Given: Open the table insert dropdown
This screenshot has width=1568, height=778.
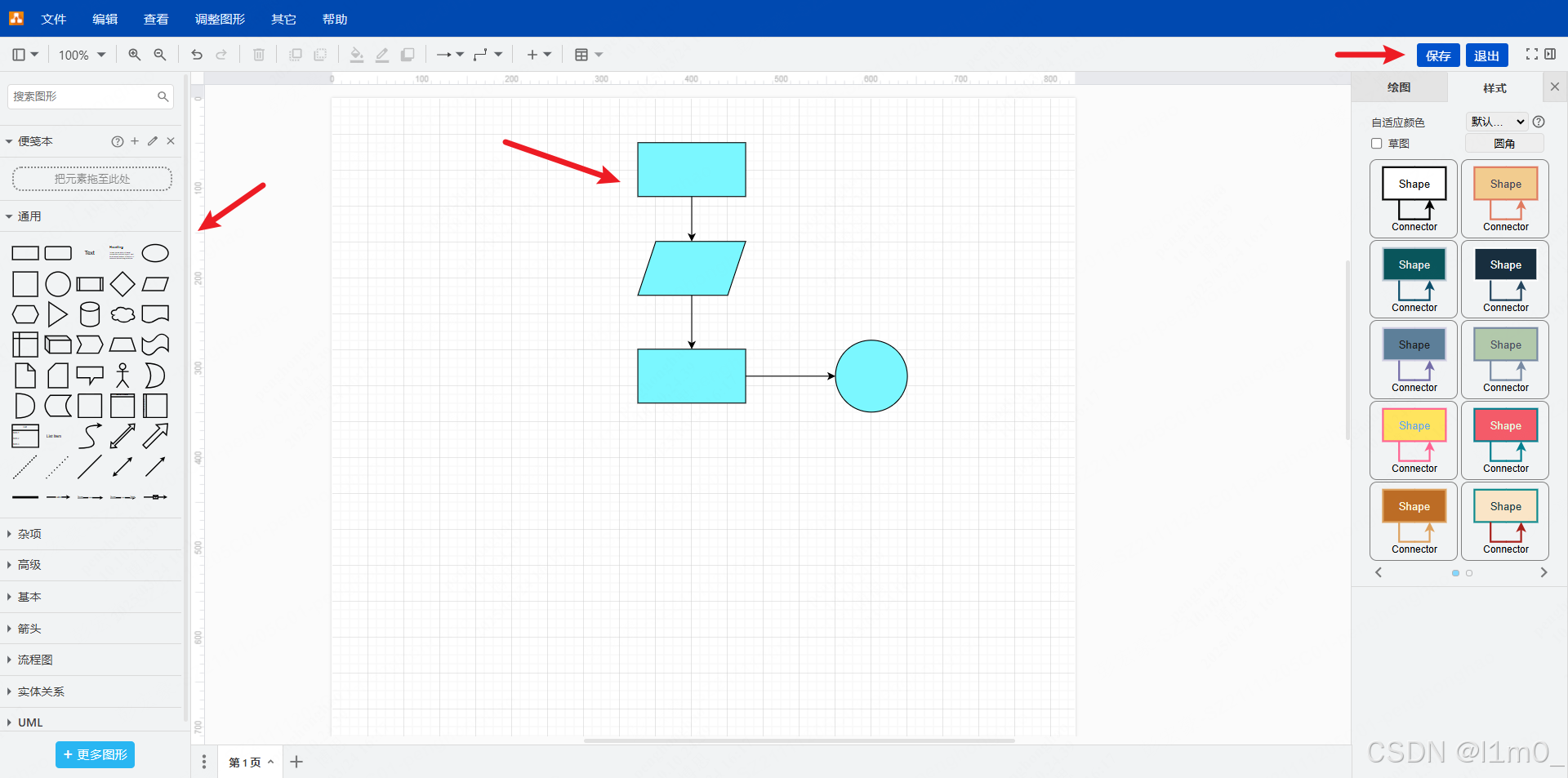Looking at the screenshot, I should [x=589, y=55].
